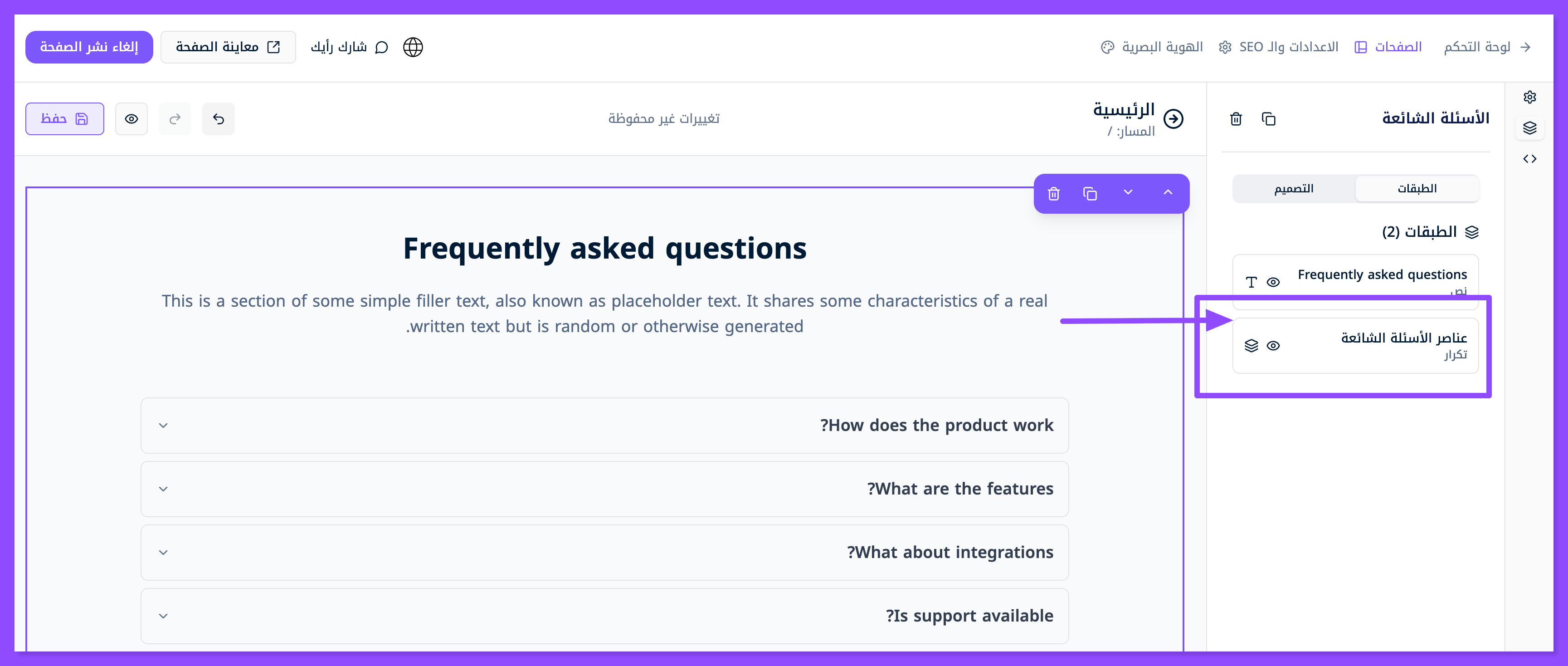Open the globe language icon
The height and width of the screenshot is (666, 1568).
[413, 47]
